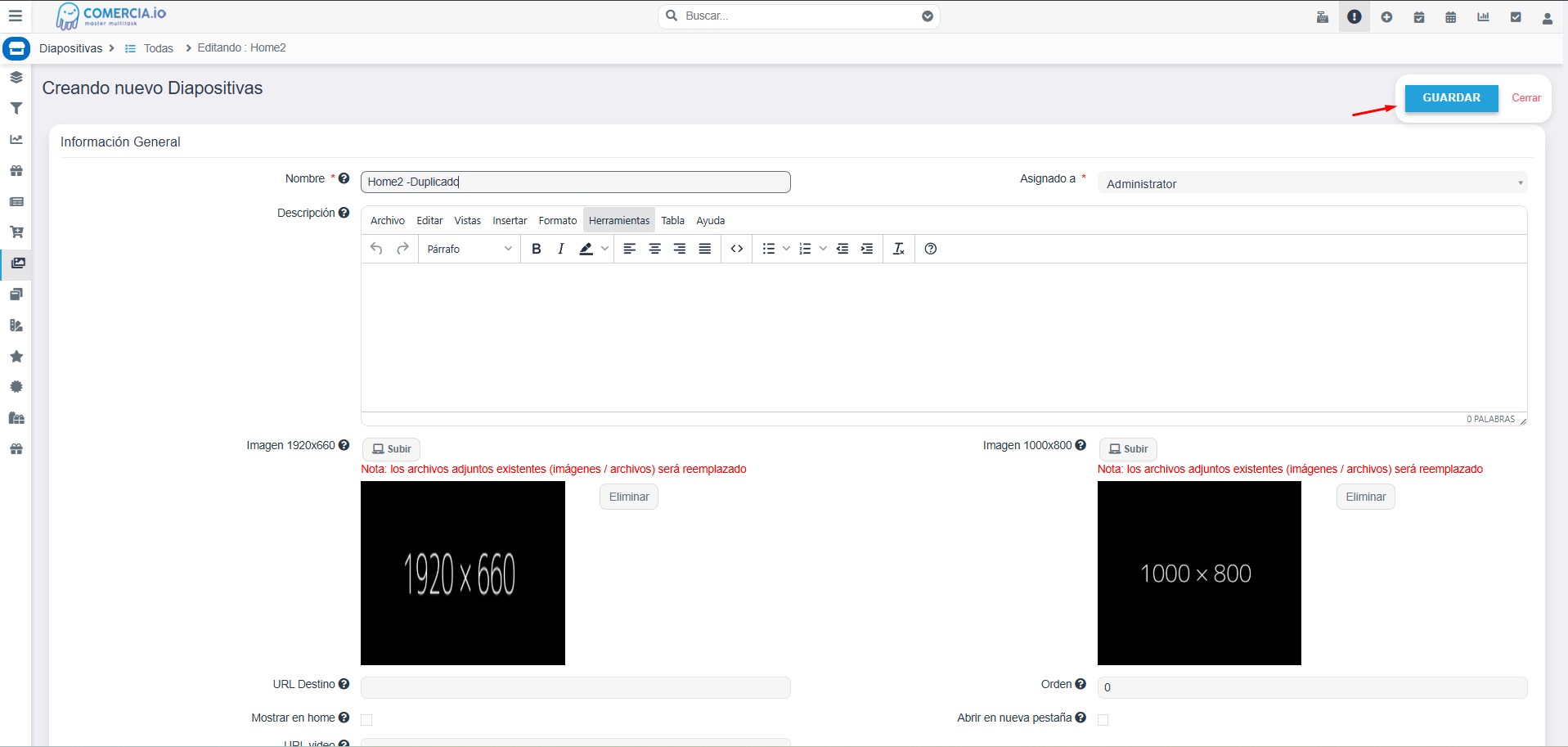Center align text
Screen dimensions: 1568x747
coord(655,249)
